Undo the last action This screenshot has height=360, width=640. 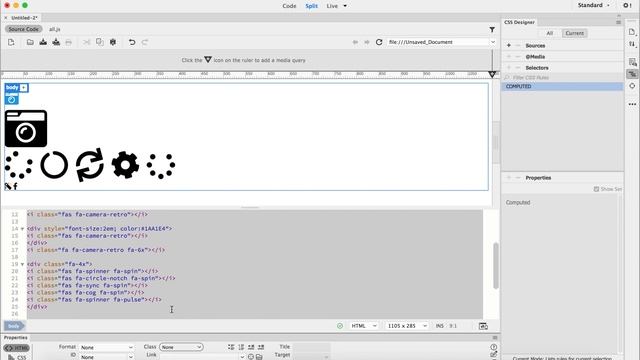coord(132,42)
